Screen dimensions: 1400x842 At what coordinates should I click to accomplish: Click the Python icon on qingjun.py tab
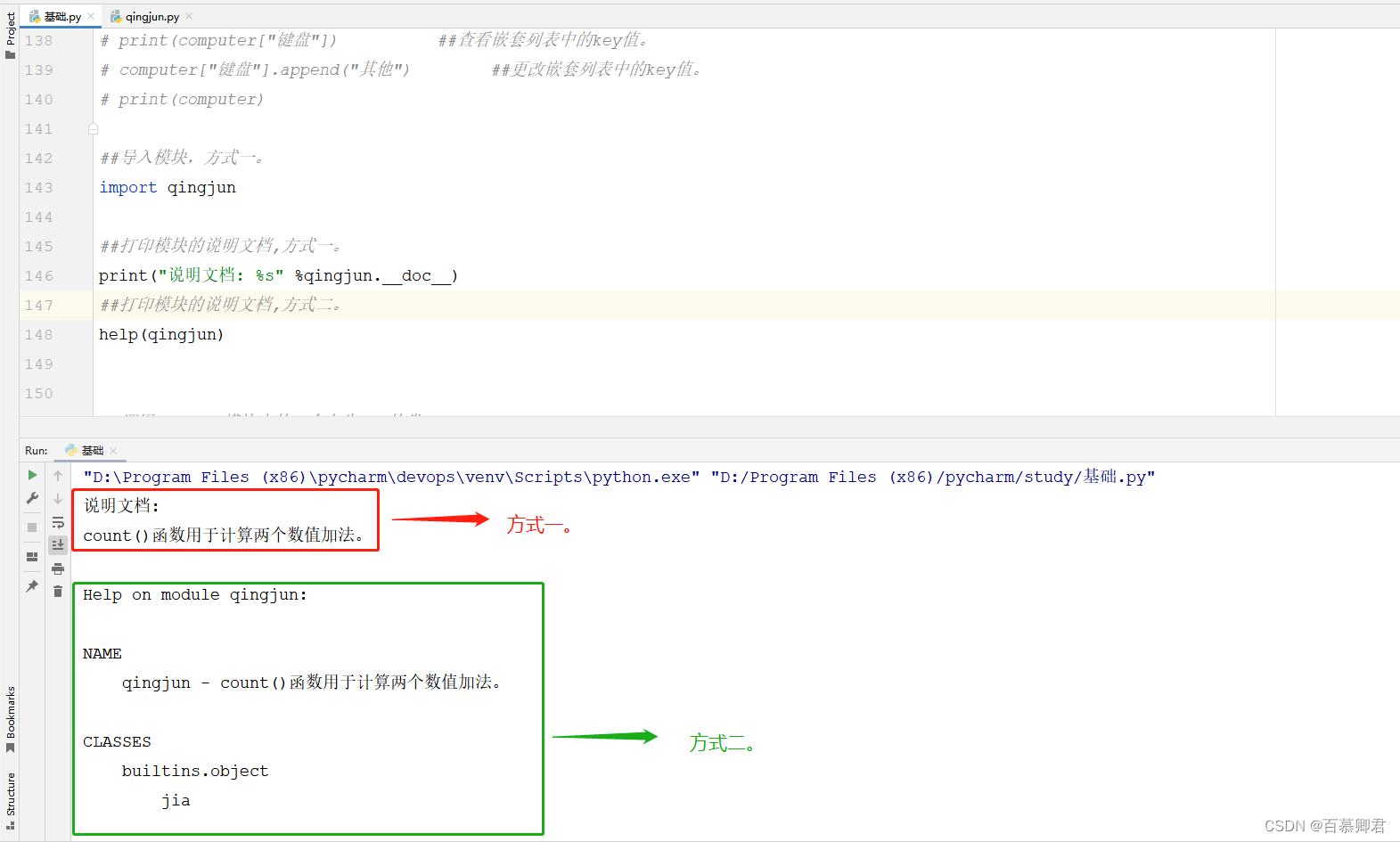coord(116,16)
